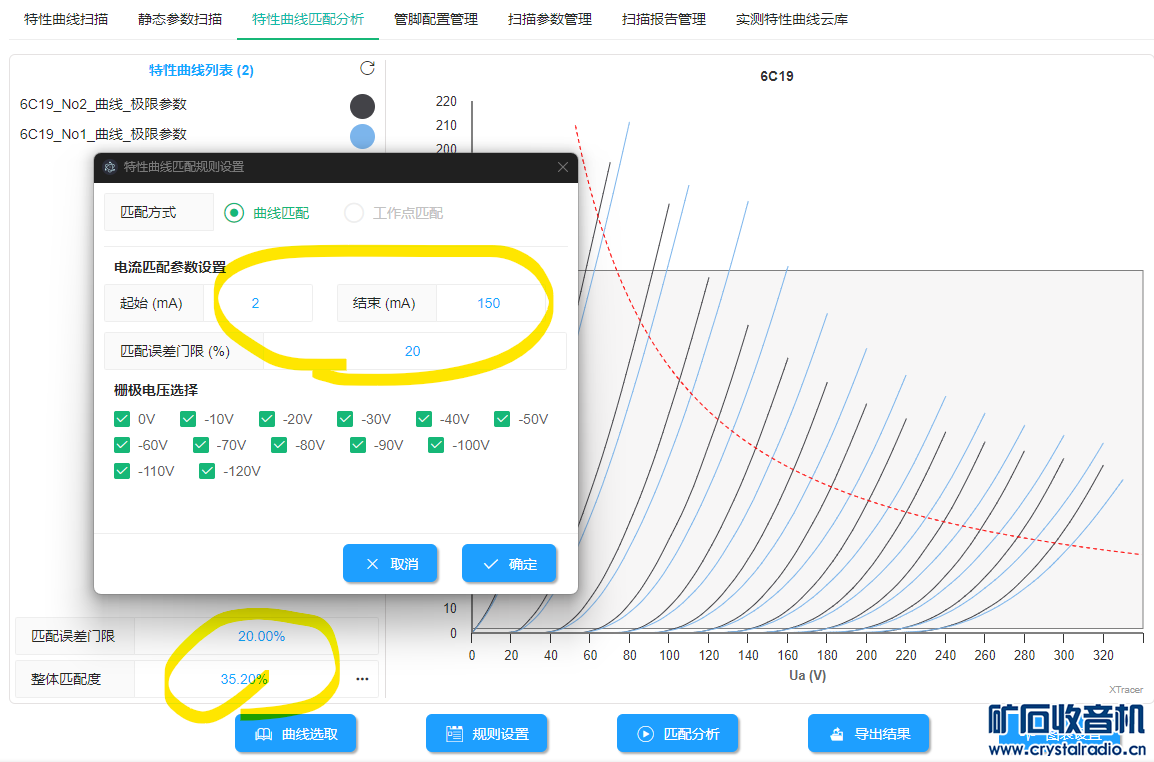Image resolution: width=1154 pixels, height=762 pixels.
Task: Toggle the -80V grid voltage checkbox
Action: pyautogui.click(x=279, y=445)
